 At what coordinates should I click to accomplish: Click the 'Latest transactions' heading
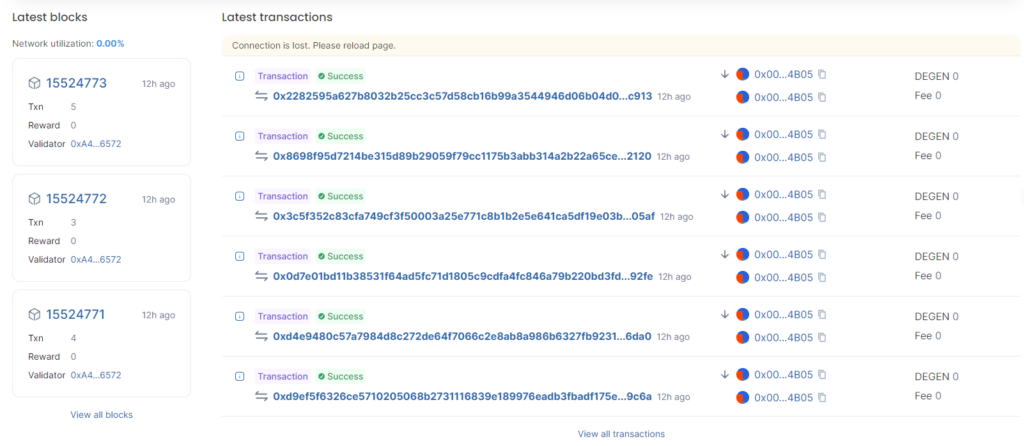tap(277, 17)
